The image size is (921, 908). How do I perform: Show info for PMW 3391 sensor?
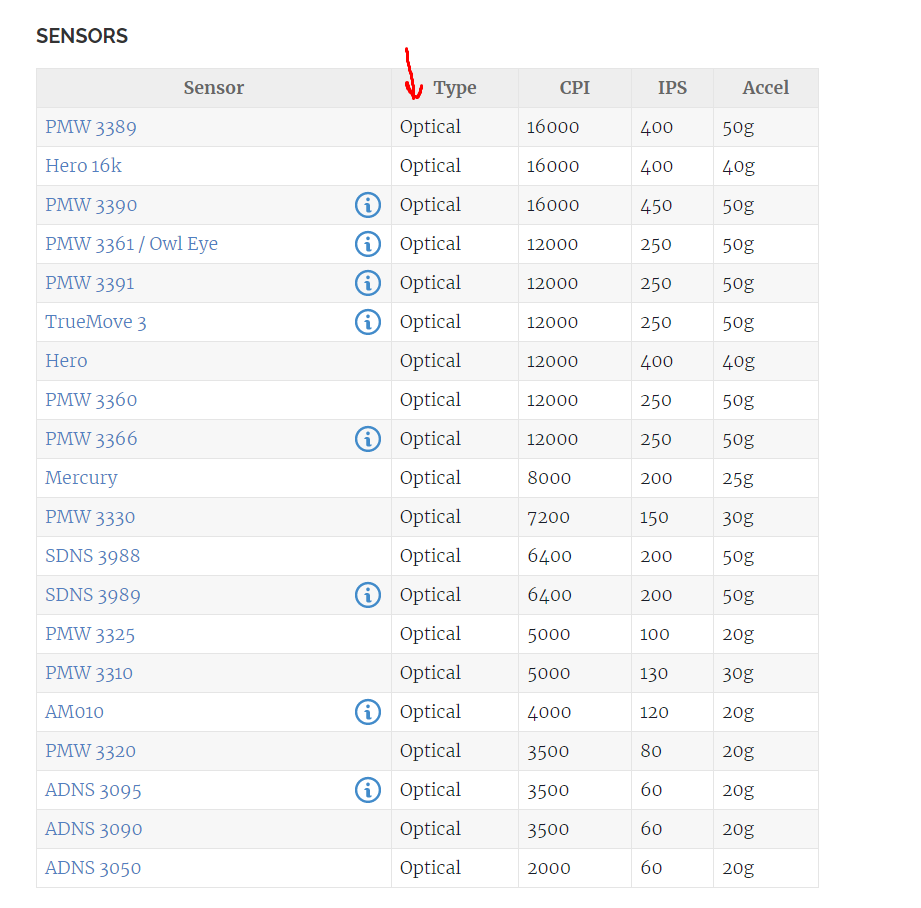368,283
